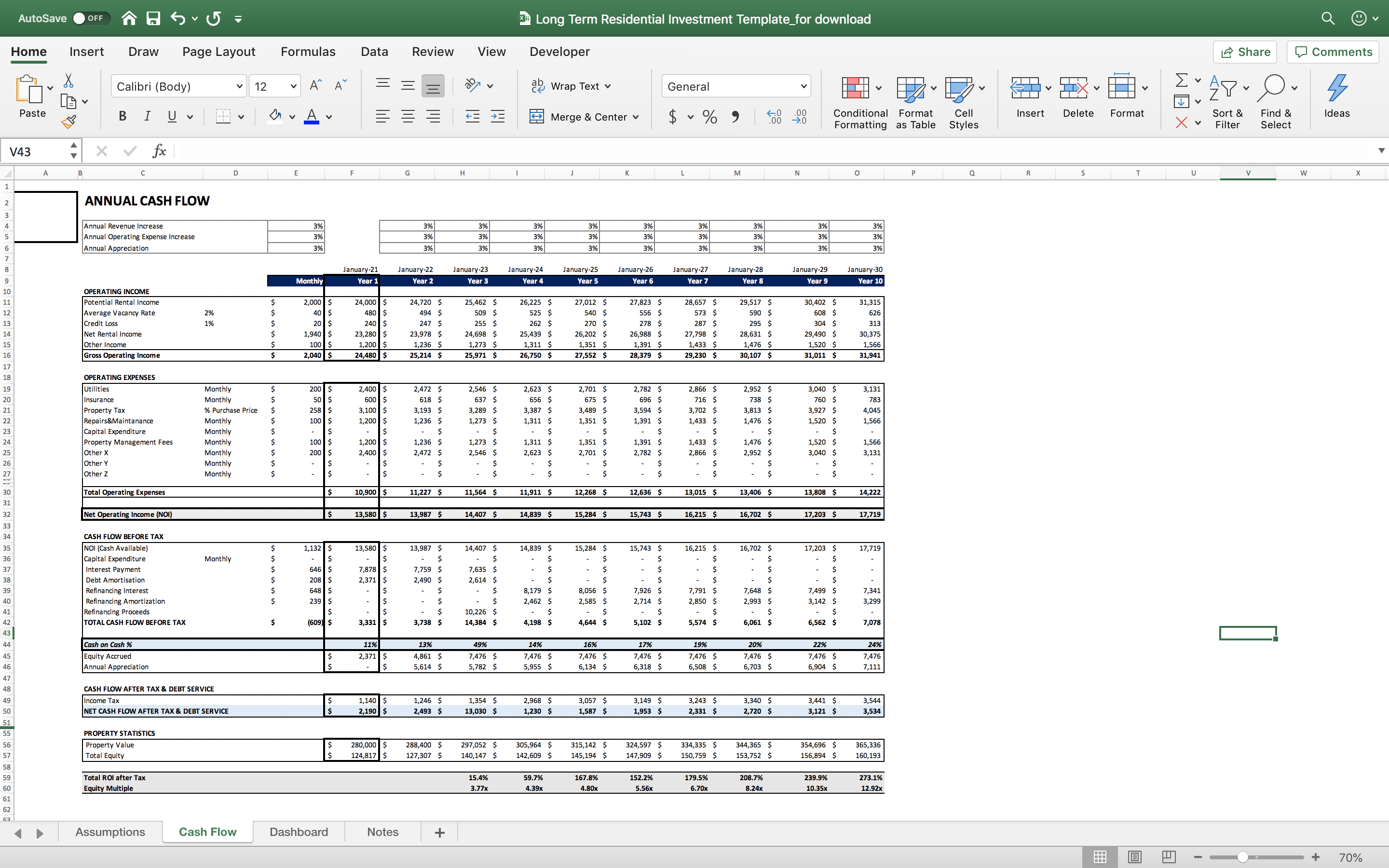
Task: Toggle Underline formatting
Action: [x=172, y=117]
